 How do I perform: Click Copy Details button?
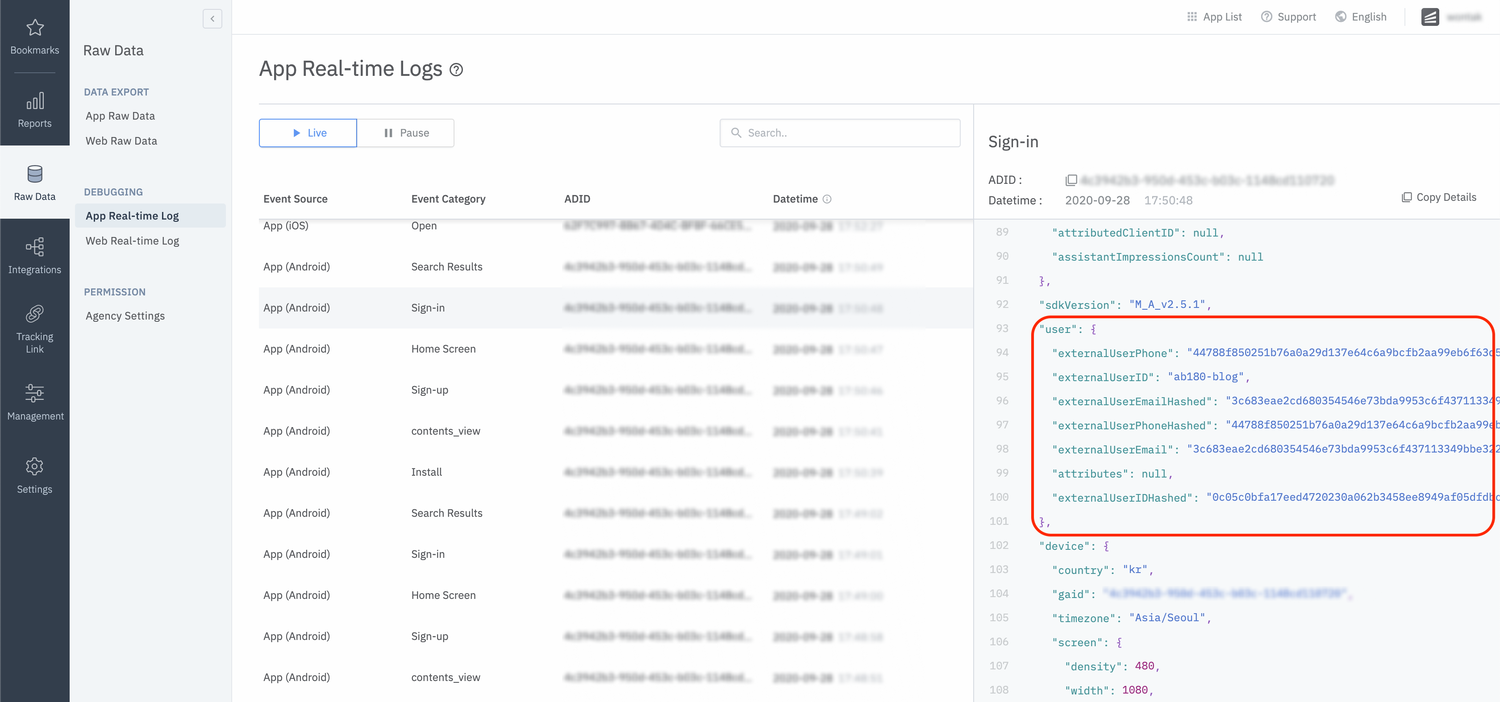pos(1439,197)
